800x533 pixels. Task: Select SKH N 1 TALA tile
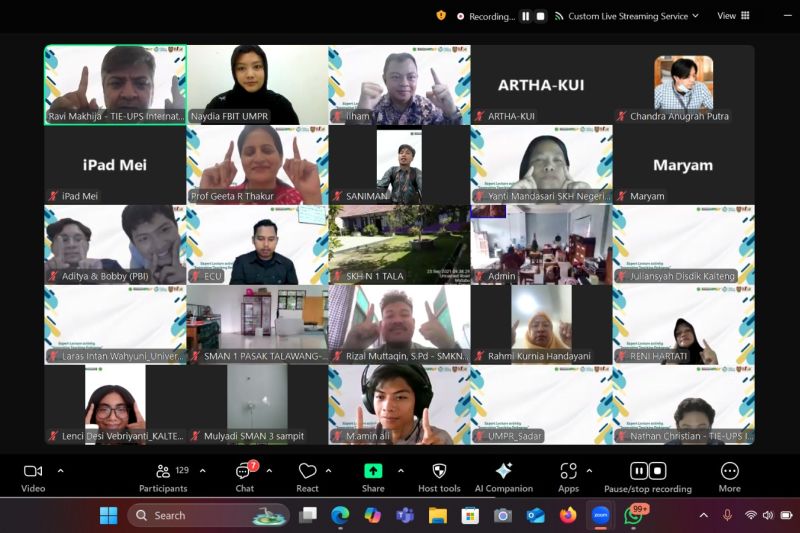399,245
